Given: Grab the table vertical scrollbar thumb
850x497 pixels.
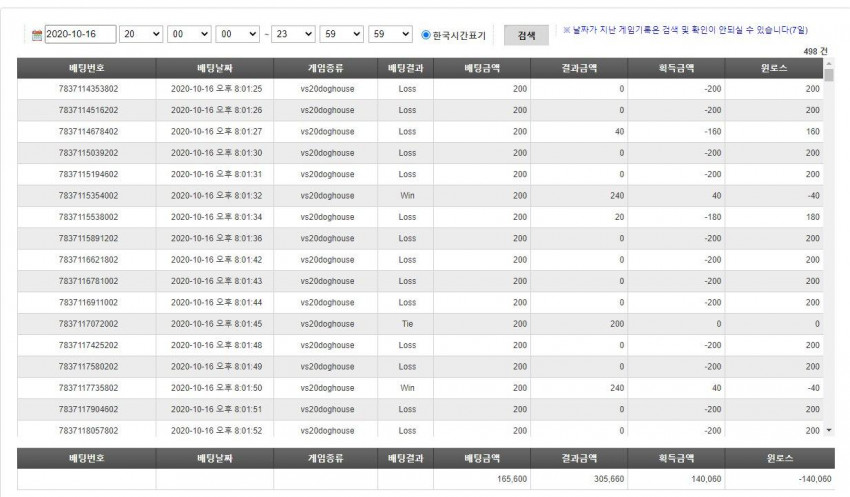Looking at the screenshot, I should pyautogui.click(x=828, y=75).
